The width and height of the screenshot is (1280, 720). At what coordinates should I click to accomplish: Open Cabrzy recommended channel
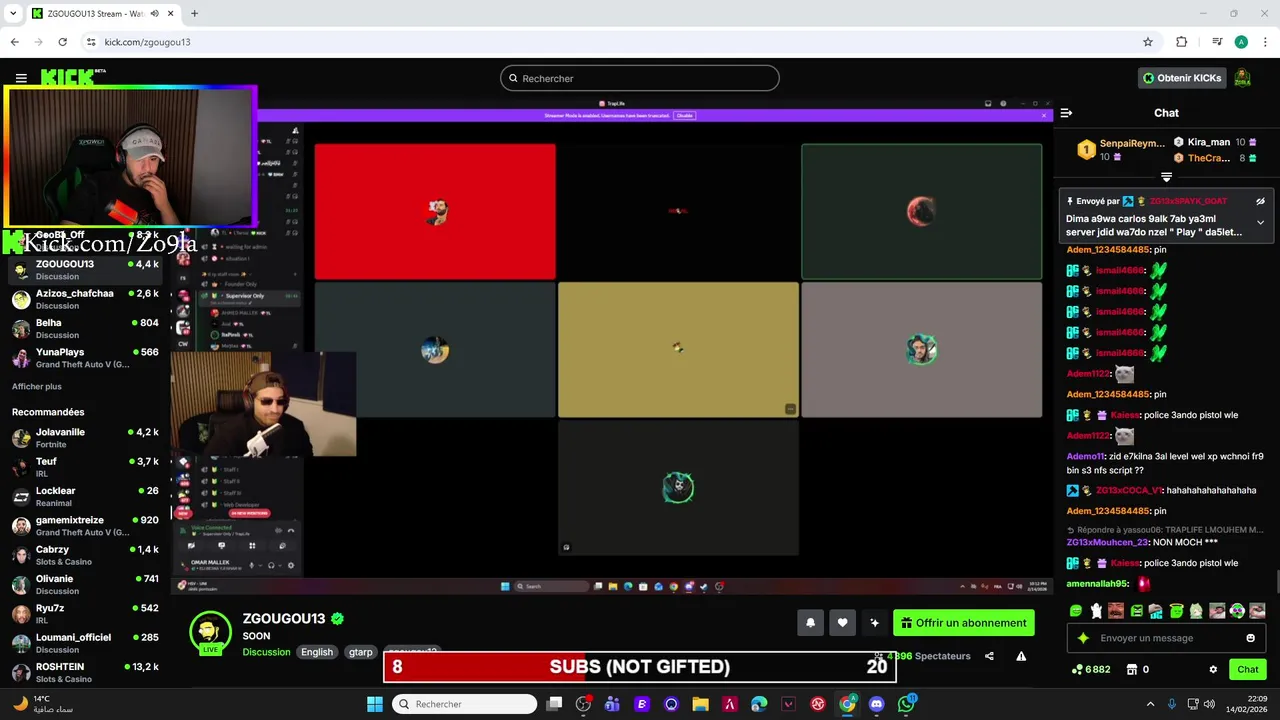(85, 555)
